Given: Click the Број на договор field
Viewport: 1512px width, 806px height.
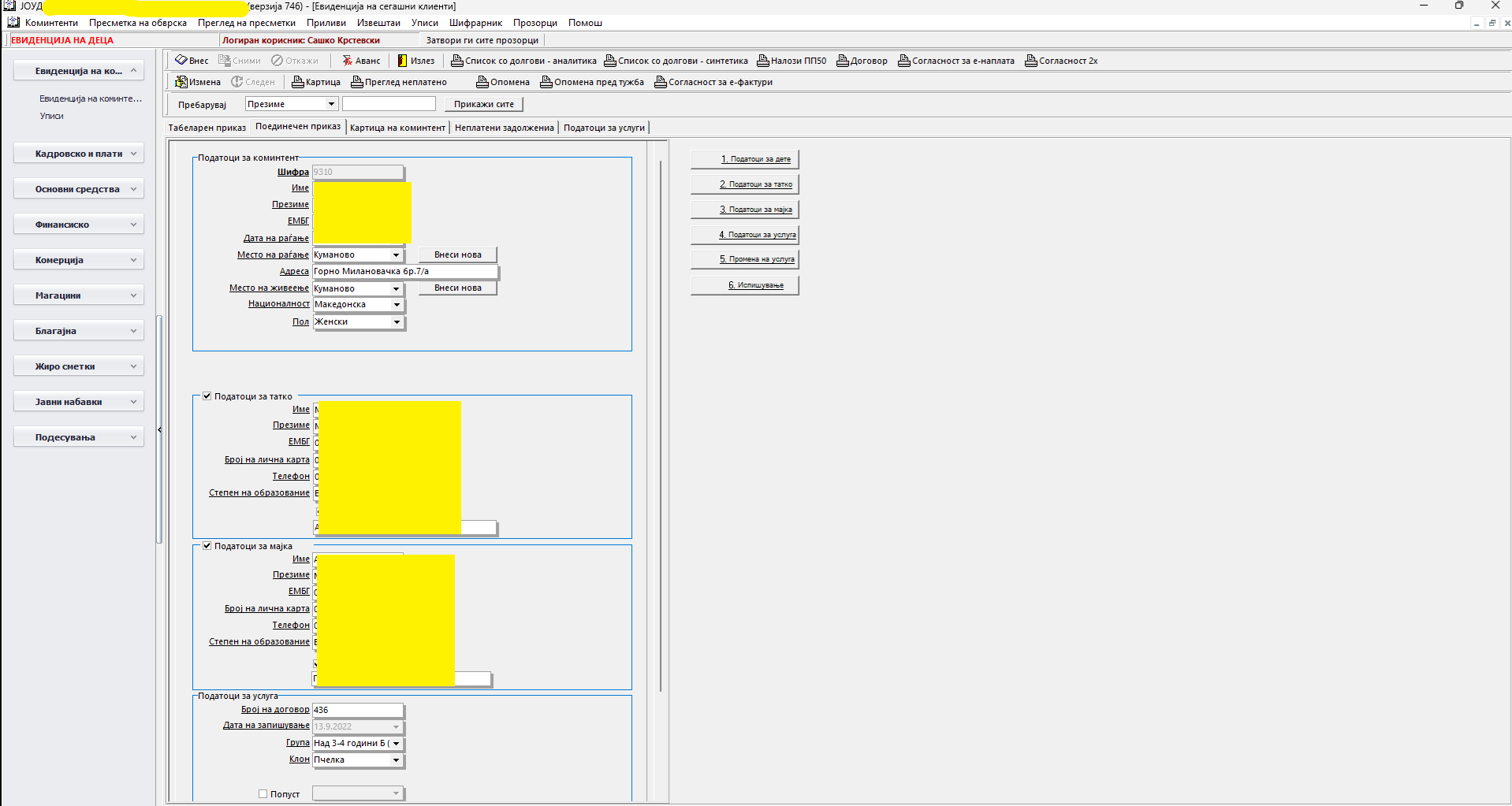Looking at the screenshot, I should click(358, 710).
